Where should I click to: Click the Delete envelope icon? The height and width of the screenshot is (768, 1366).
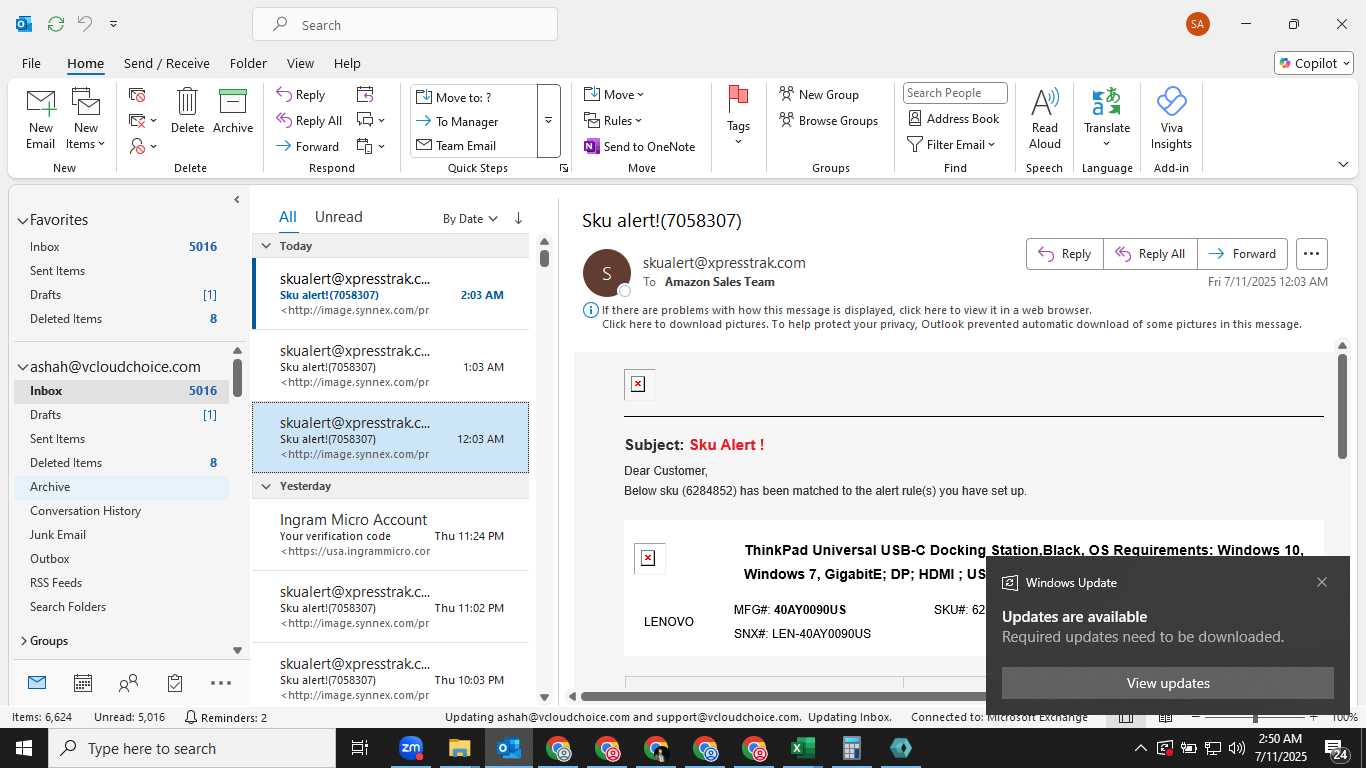coord(187,111)
